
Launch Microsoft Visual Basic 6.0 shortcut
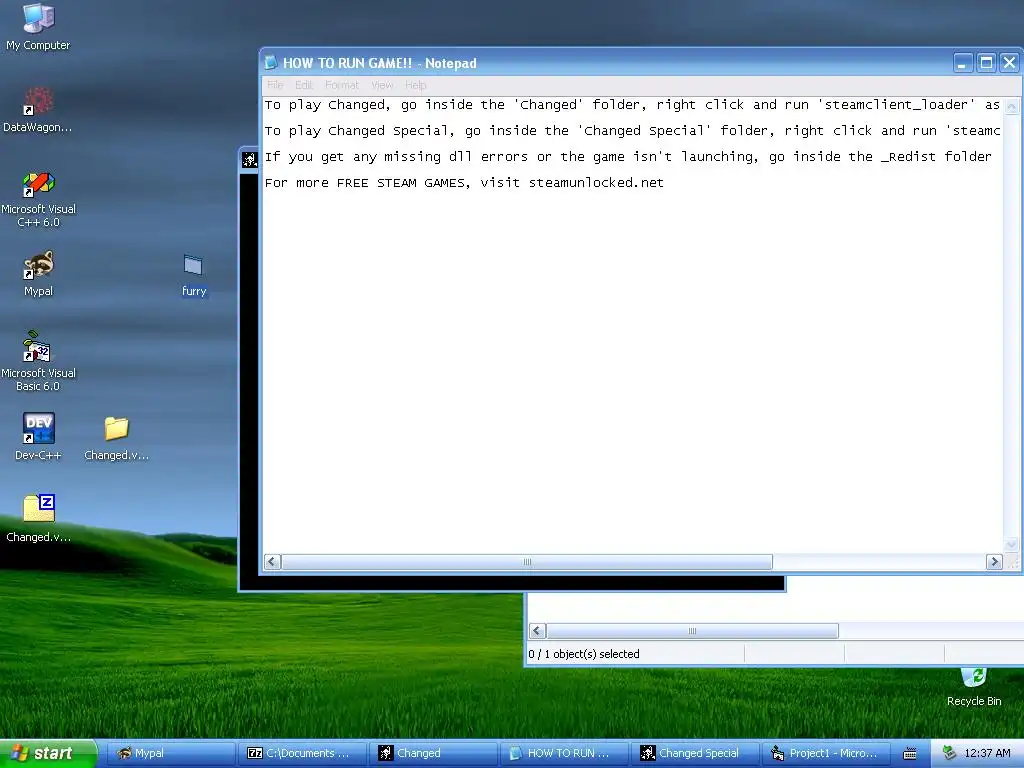click(x=38, y=361)
